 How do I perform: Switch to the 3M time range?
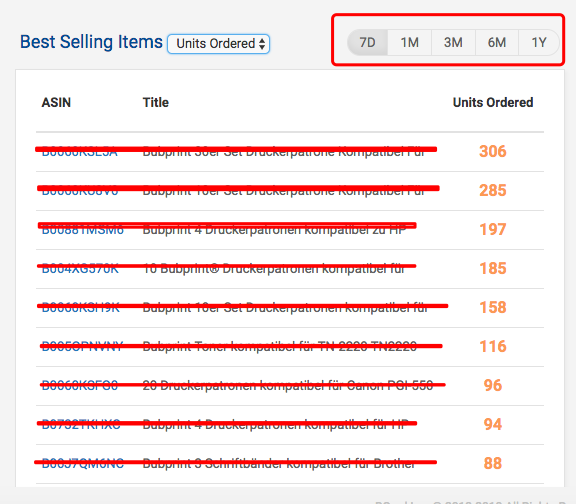coord(453,43)
